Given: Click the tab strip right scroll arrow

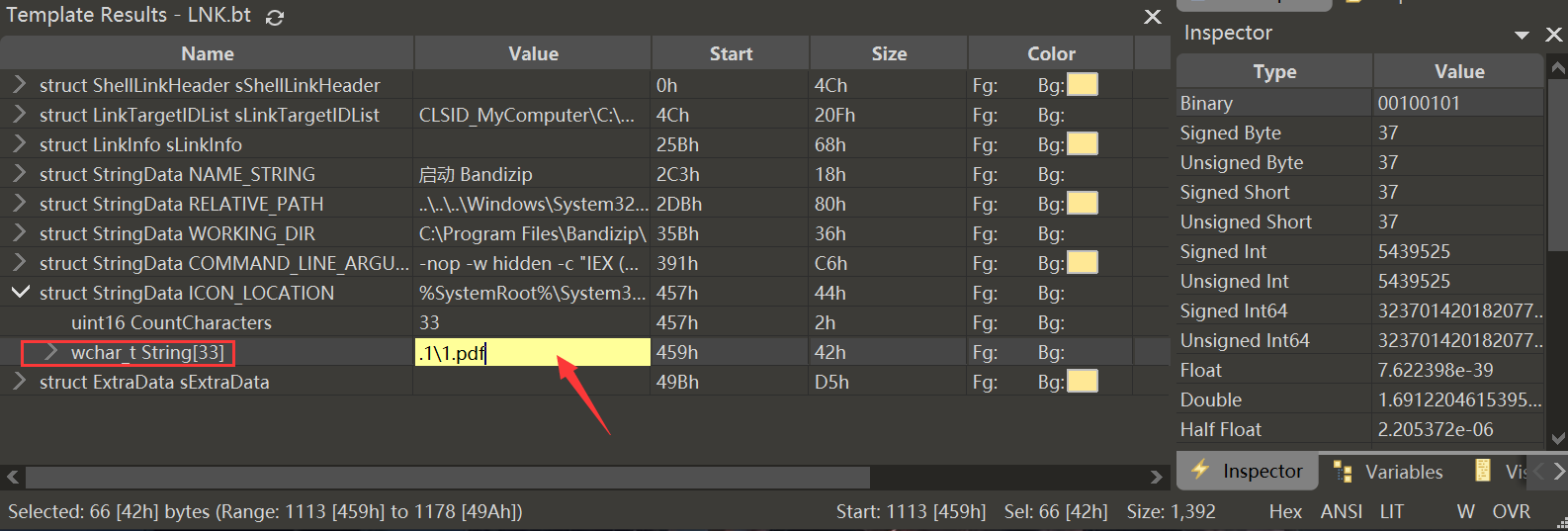Looking at the screenshot, I should click(x=1558, y=472).
